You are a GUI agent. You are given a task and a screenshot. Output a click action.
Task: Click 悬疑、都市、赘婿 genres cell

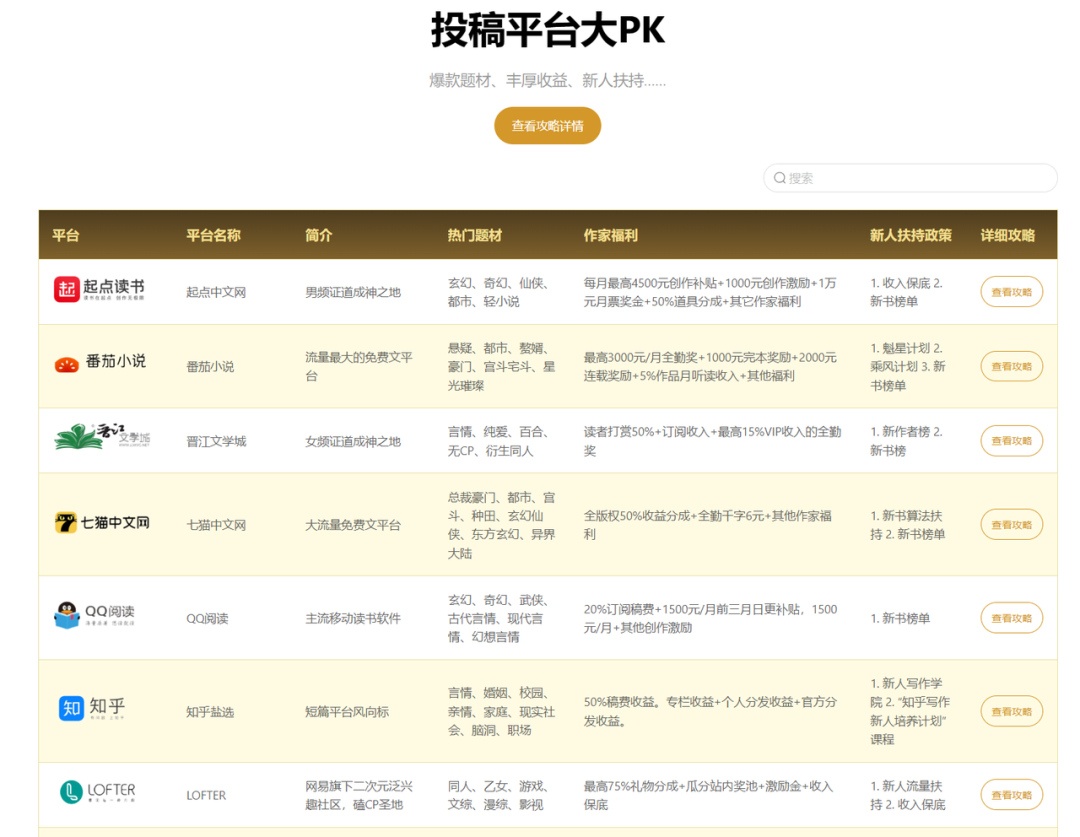[501, 366]
